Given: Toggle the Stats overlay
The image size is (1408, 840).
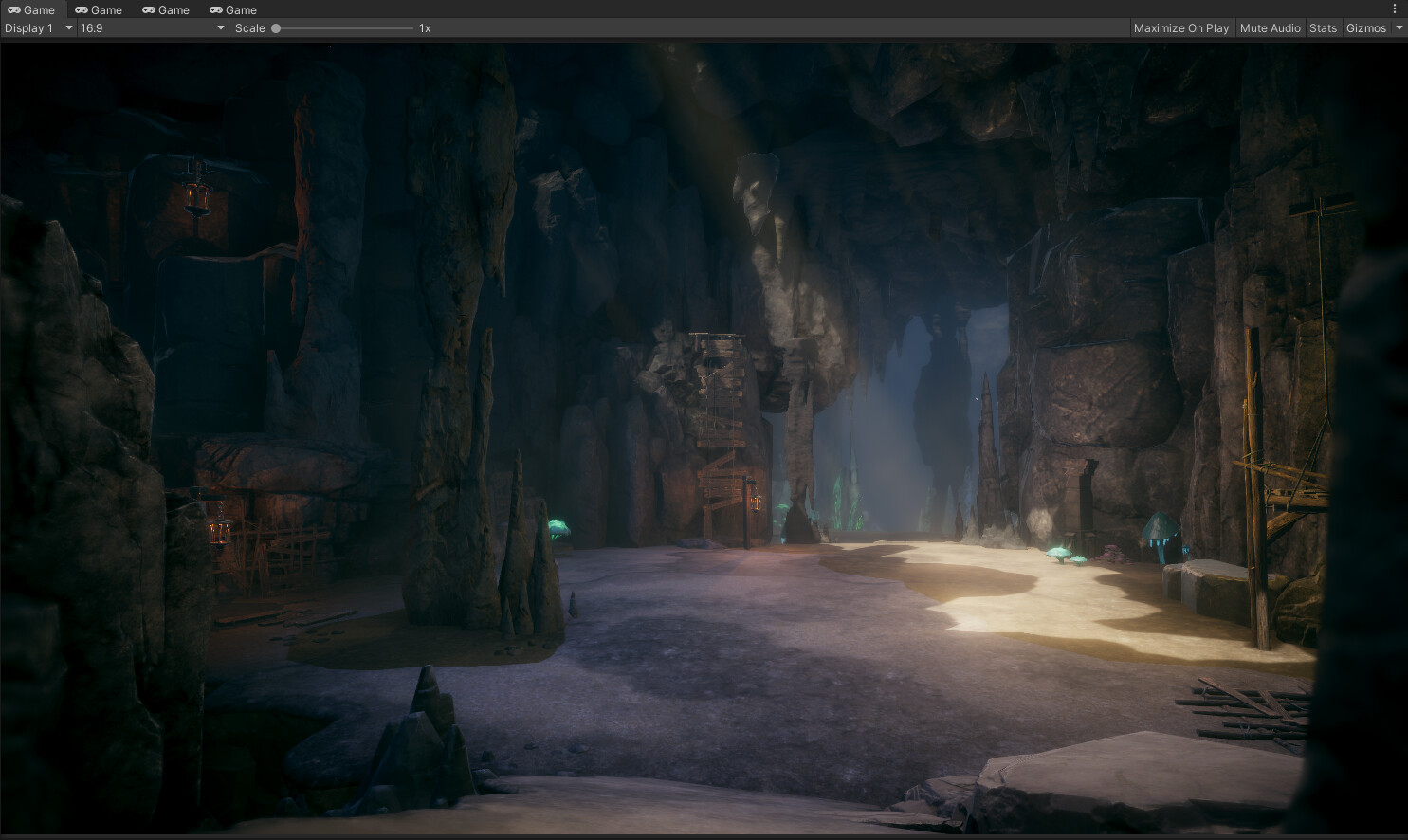Looking at the screenshot, I should (1323, 27).
